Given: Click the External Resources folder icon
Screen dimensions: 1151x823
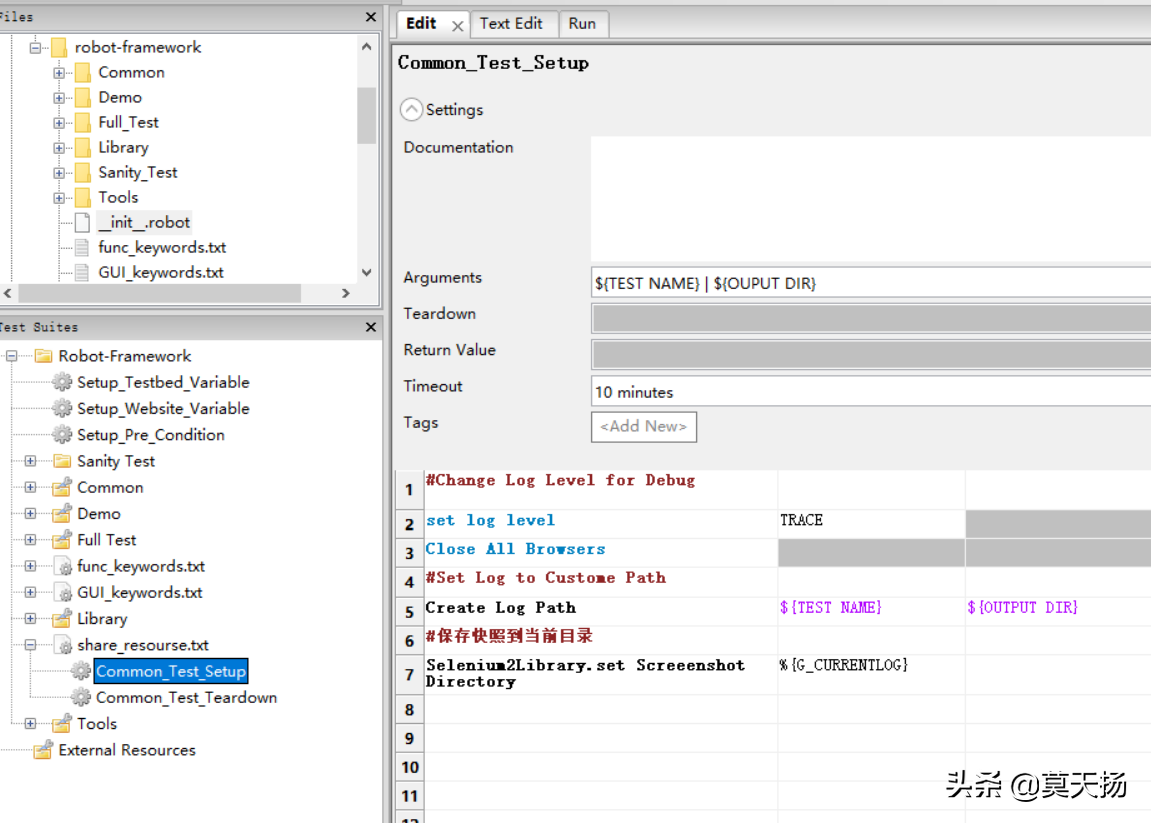Looking at the screenshot, I should coord(43,750).
